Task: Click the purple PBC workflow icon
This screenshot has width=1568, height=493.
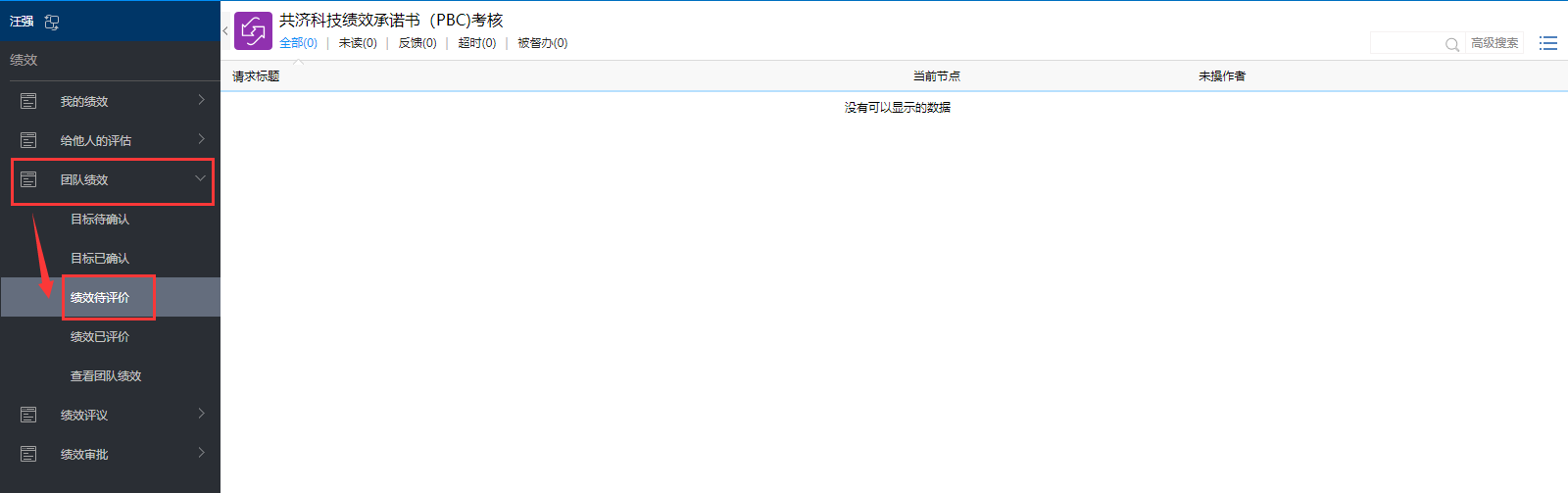Action: tap(253, 30)
